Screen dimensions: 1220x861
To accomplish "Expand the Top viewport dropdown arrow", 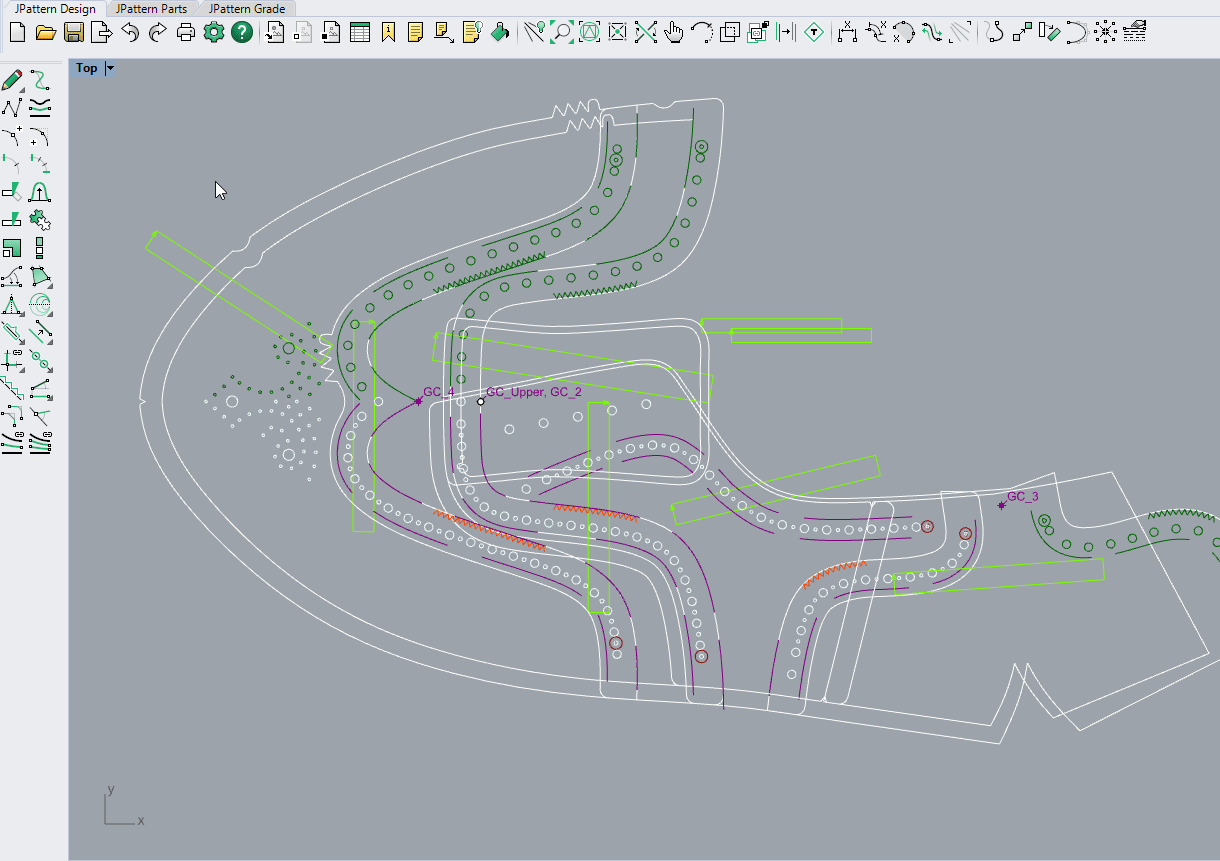I will (110, 68).
